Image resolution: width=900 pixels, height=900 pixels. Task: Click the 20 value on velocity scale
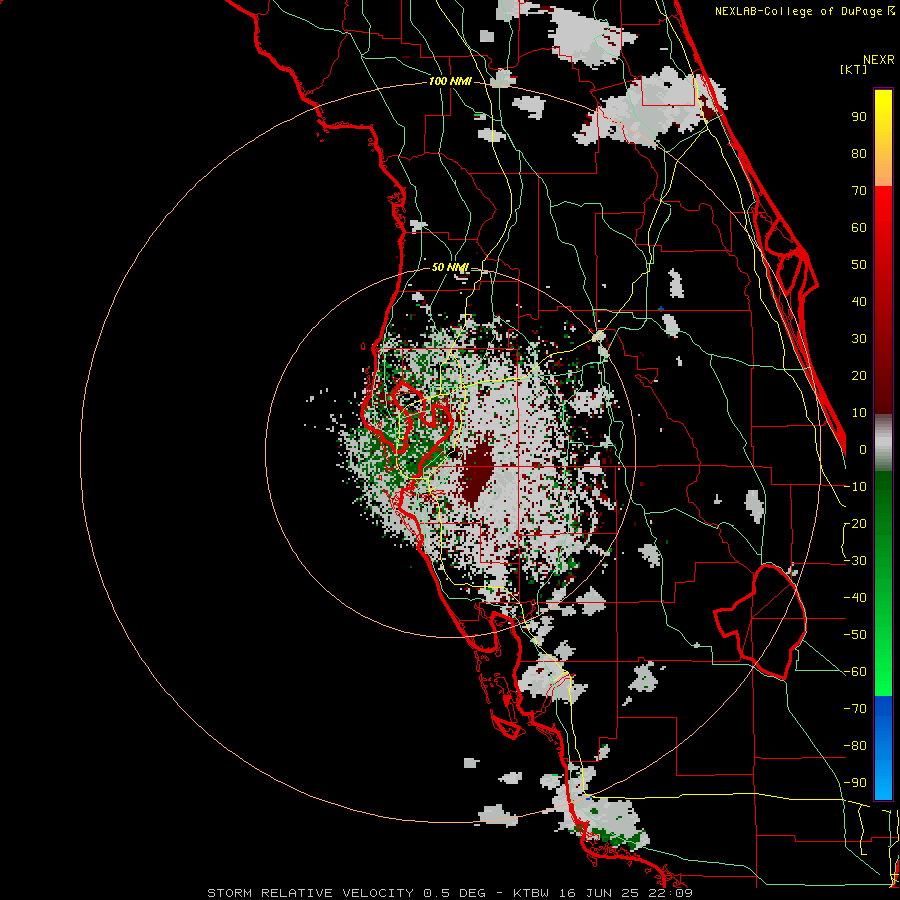[859, 375]
